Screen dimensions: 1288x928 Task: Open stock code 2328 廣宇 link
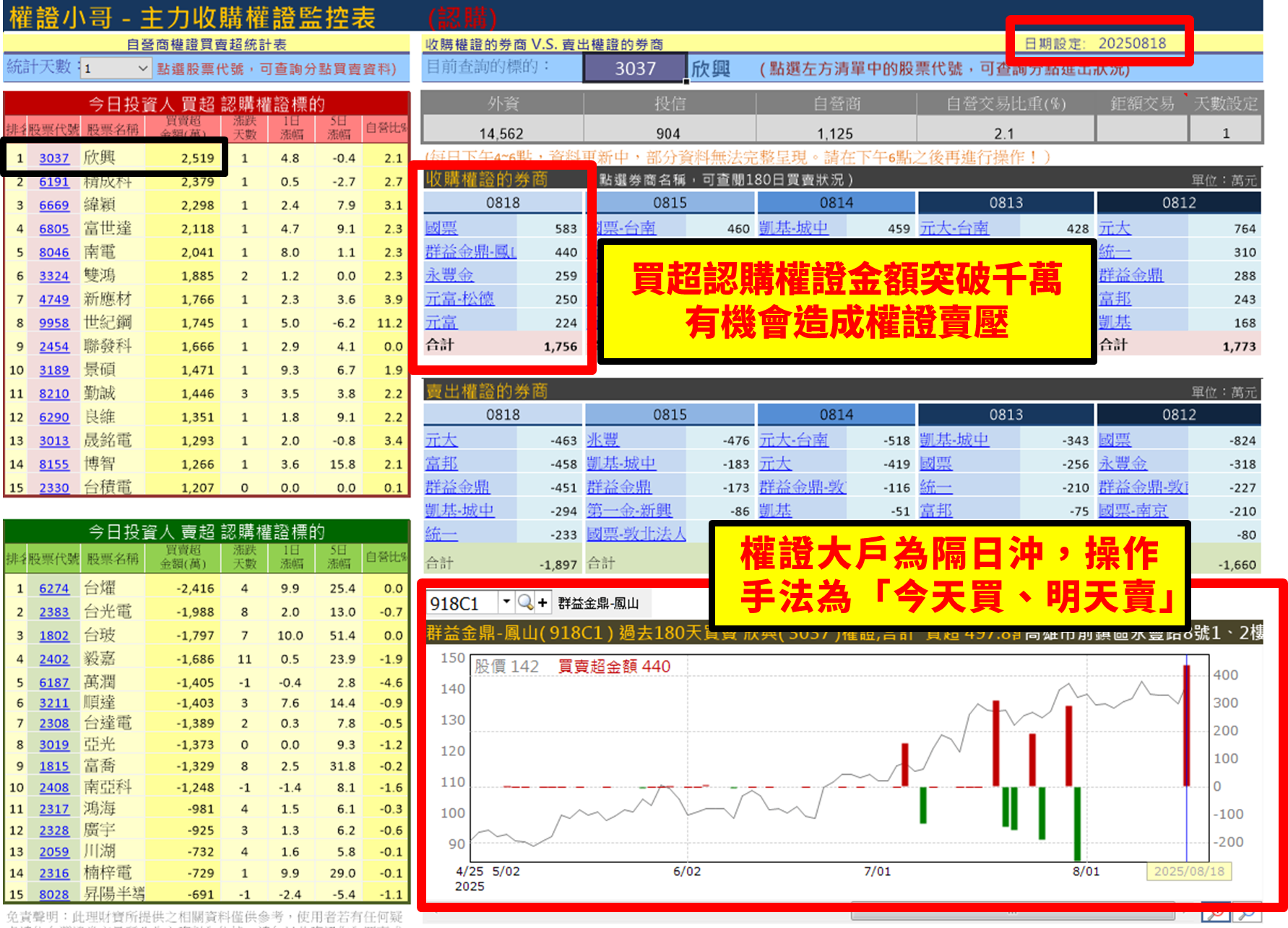point(54,831)
